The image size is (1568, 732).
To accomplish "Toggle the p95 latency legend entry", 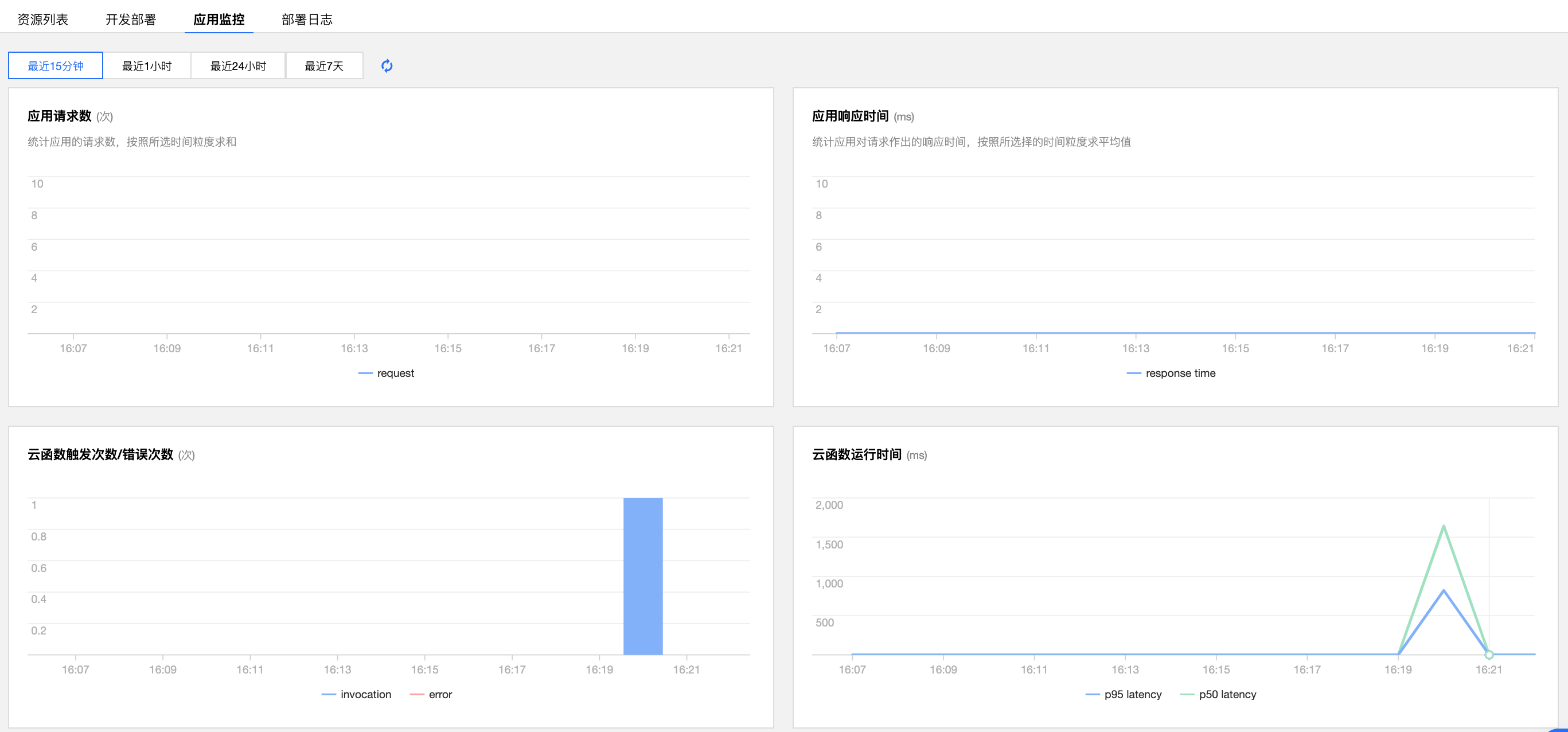I will (x=1132, y=694).
